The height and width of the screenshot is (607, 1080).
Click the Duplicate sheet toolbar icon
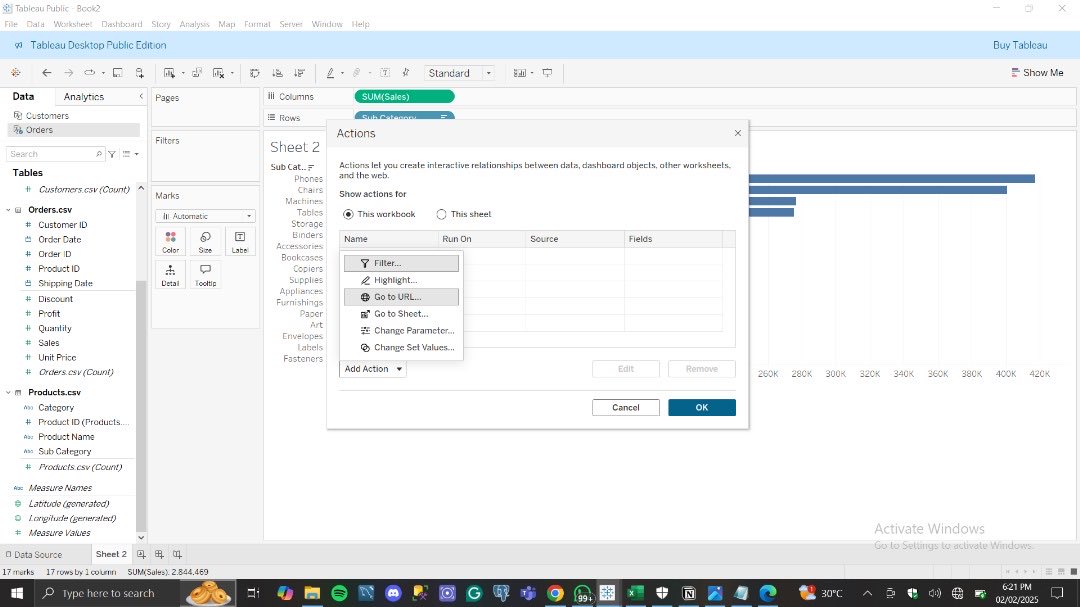point(197,72)
